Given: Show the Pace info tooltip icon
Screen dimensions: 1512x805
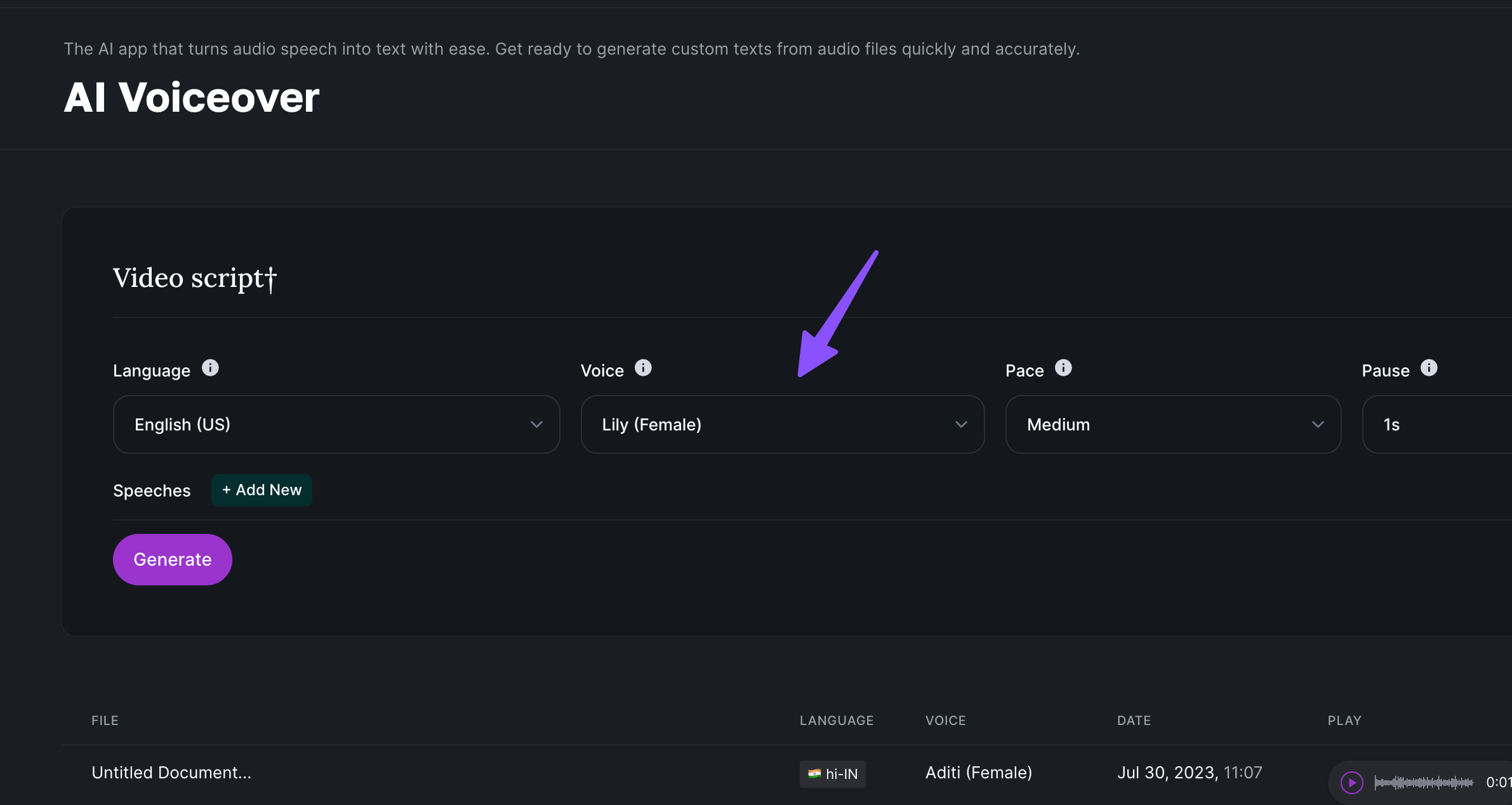Looking at the screenshot, I should (1063, 368).
